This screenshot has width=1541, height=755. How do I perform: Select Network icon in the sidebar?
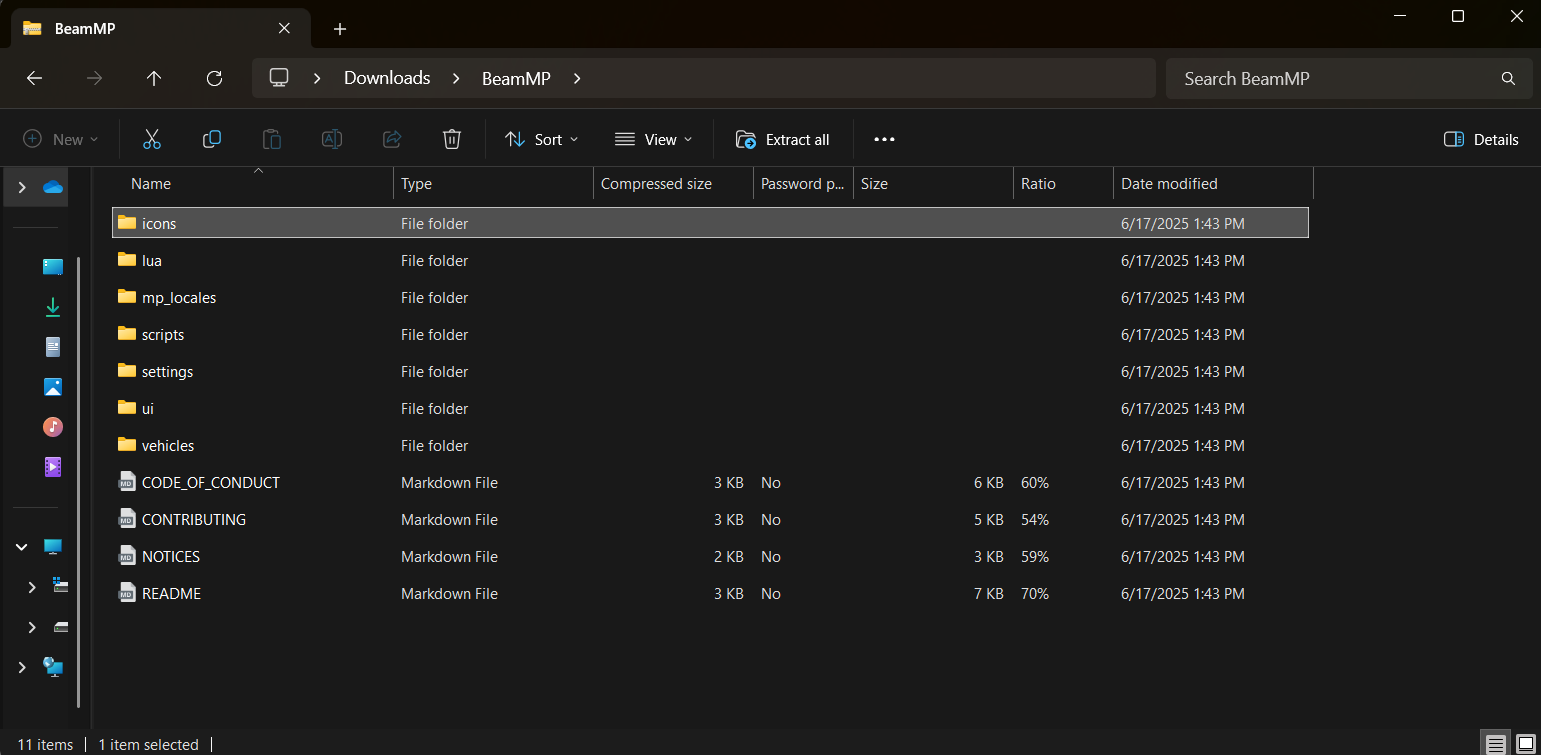(x=53, y=667)
